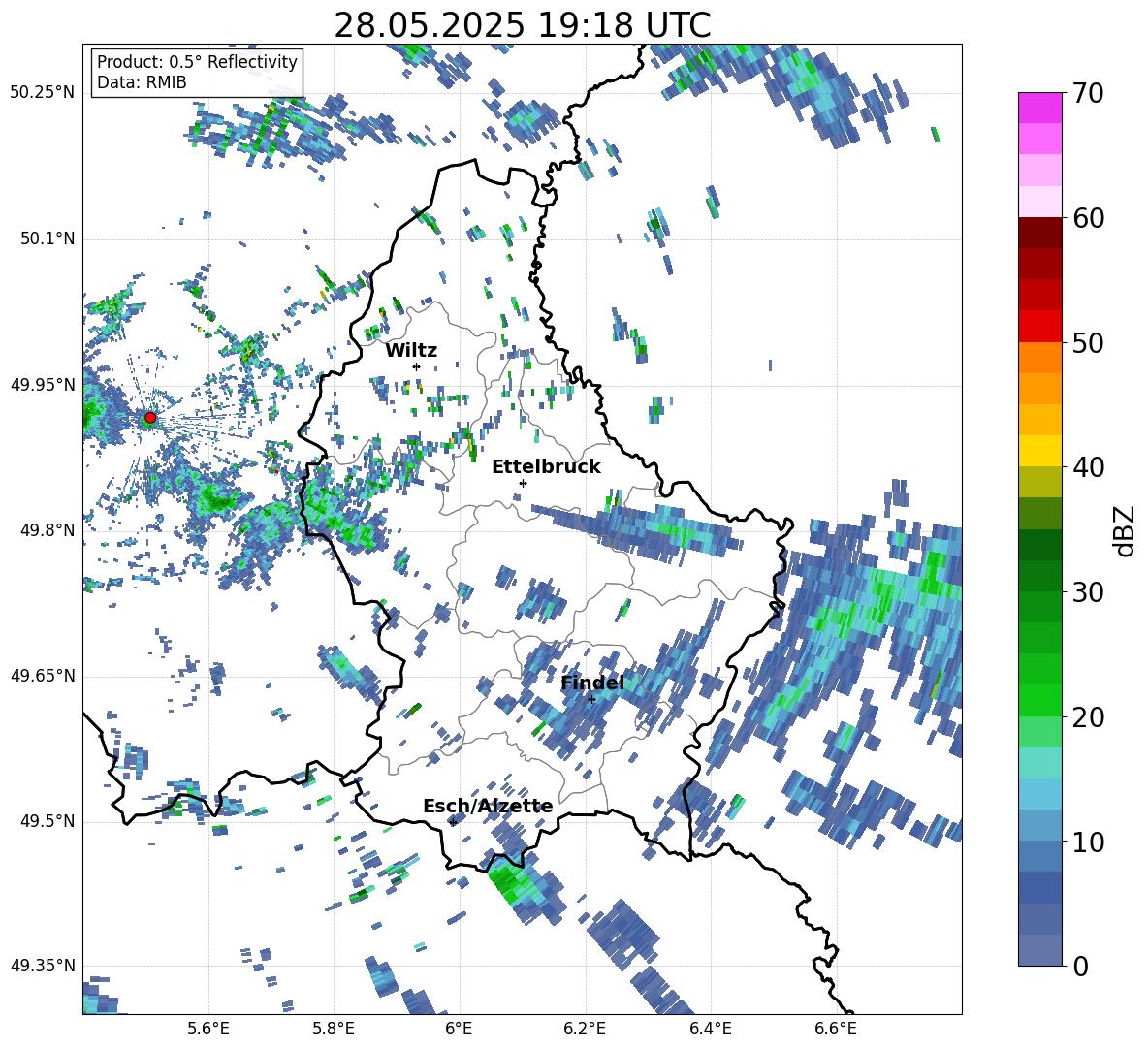Screen dimensions: 1148x1048
Task: Click the 60 value on colorbar
Action: click(x=1088, y=218)
